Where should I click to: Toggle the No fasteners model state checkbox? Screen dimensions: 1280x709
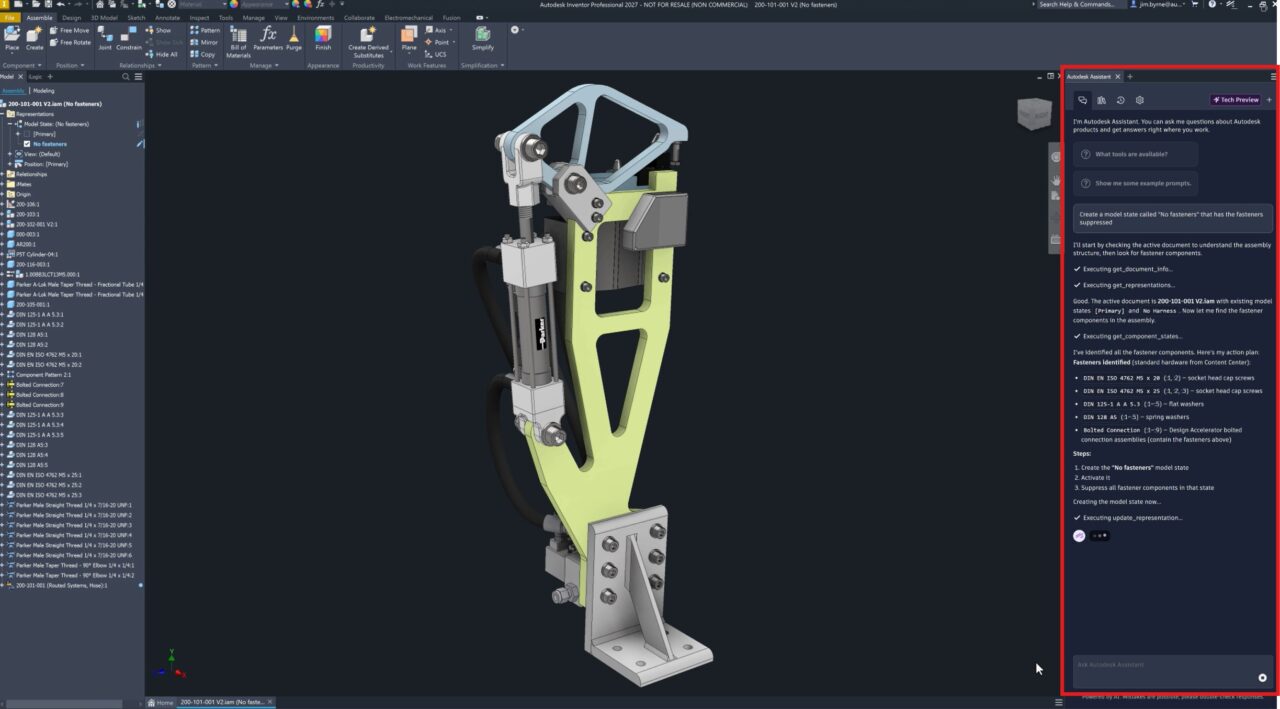coord(27,144)
